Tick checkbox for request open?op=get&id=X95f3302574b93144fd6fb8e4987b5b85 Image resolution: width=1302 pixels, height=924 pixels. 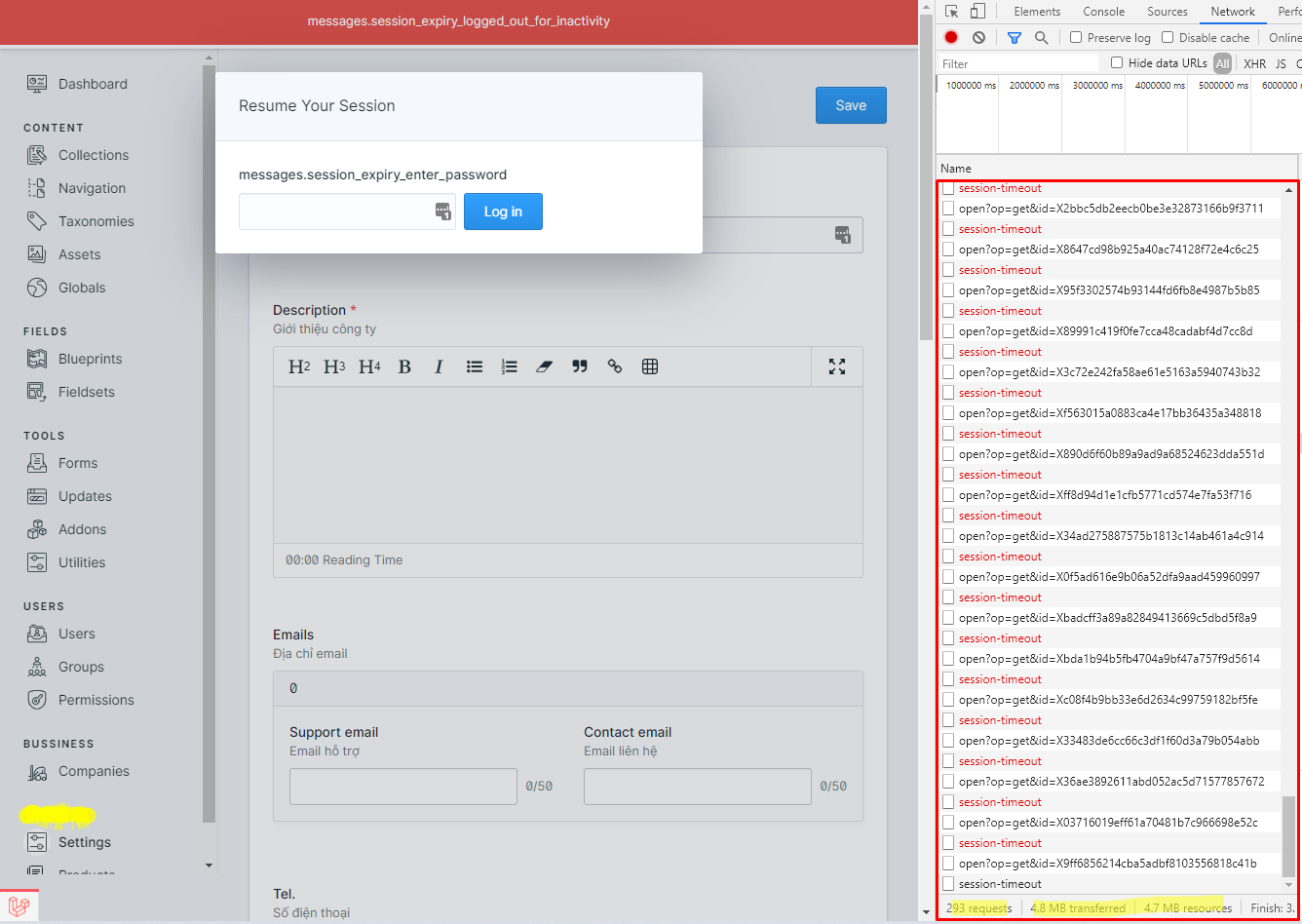coord(948,289)
